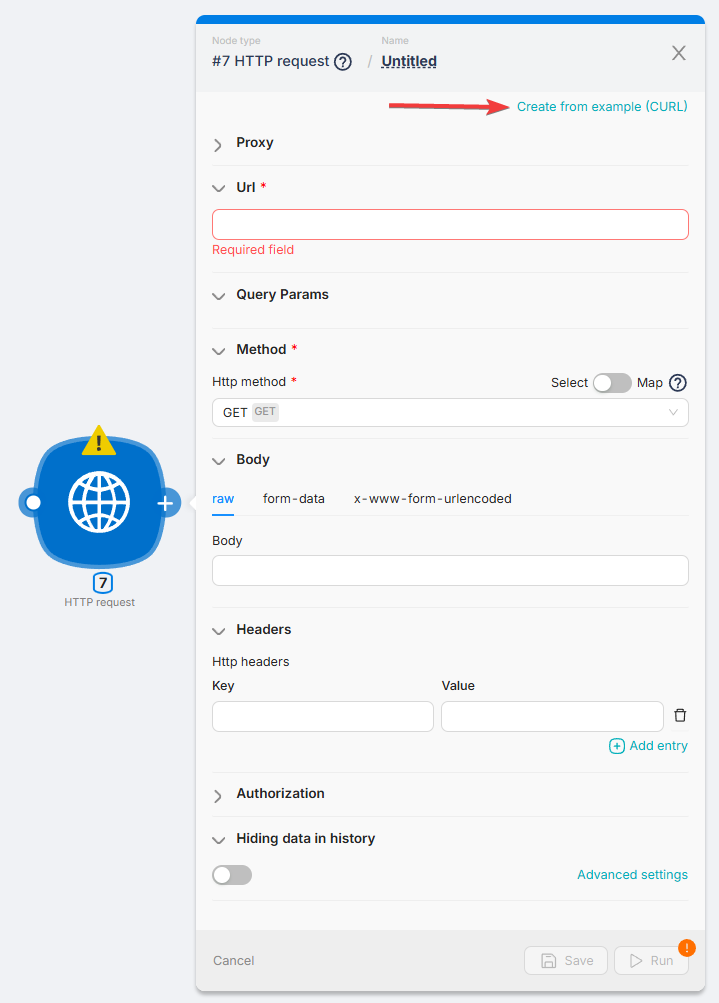Click the Url input field
Viewport: 719px width, 1003px height.
coord(450,224)
